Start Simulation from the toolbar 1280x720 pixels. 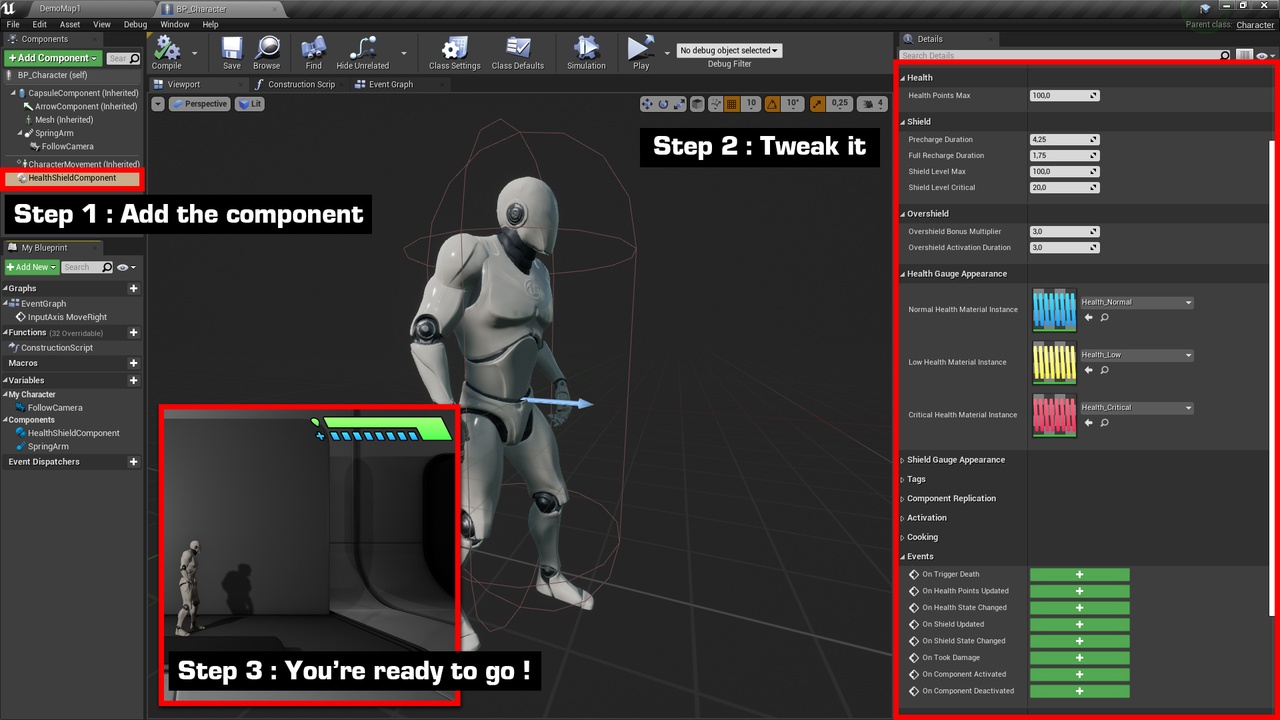click(x=586, y=49)
